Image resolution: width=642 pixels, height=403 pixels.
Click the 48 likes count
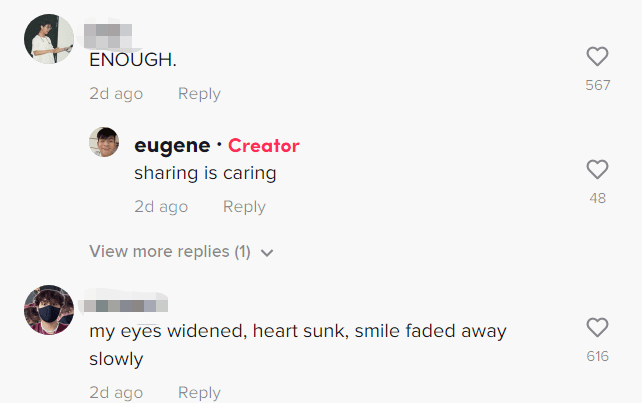(x=597, y=198)
